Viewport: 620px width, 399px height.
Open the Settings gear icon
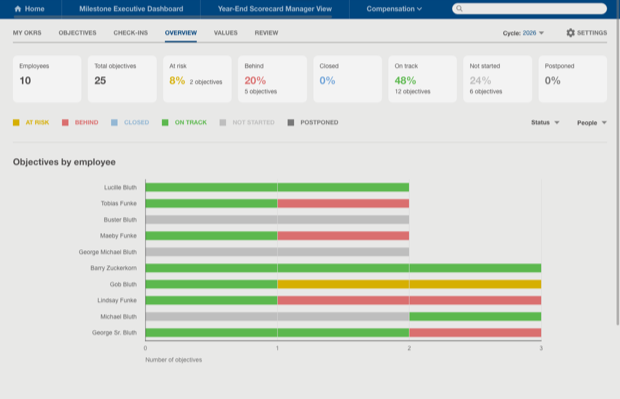tap(570, 33)
